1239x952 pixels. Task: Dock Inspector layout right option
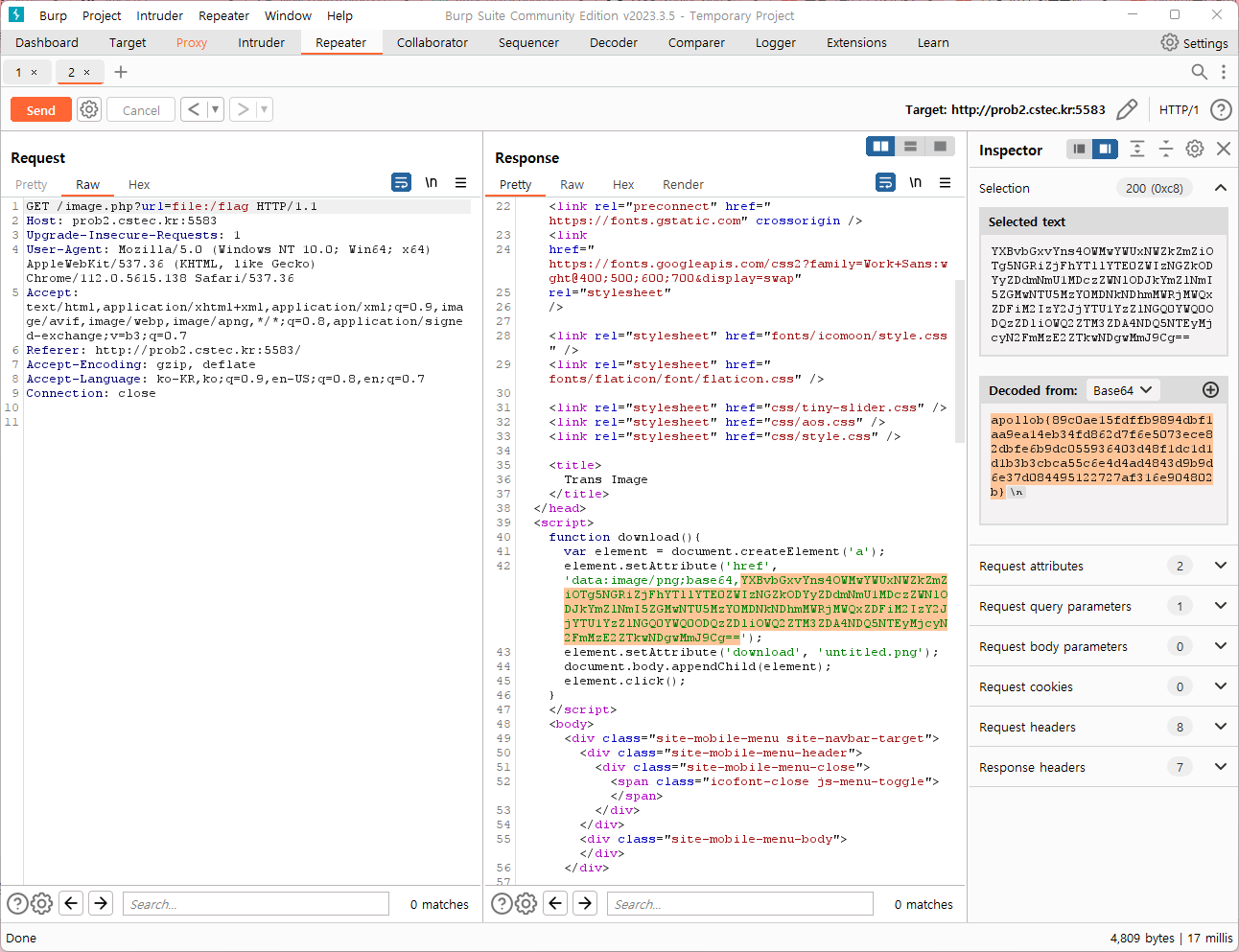pyautogui.click(x=1105, y=149)
